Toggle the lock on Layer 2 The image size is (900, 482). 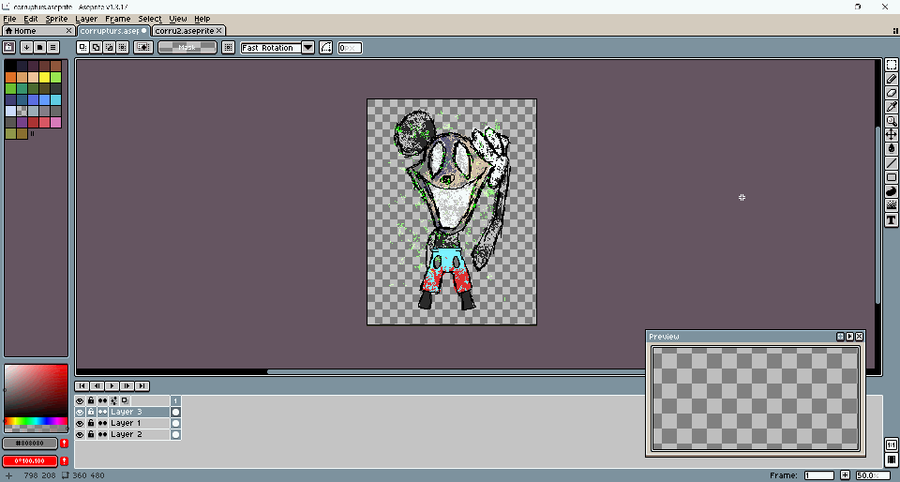coord(91,435)
